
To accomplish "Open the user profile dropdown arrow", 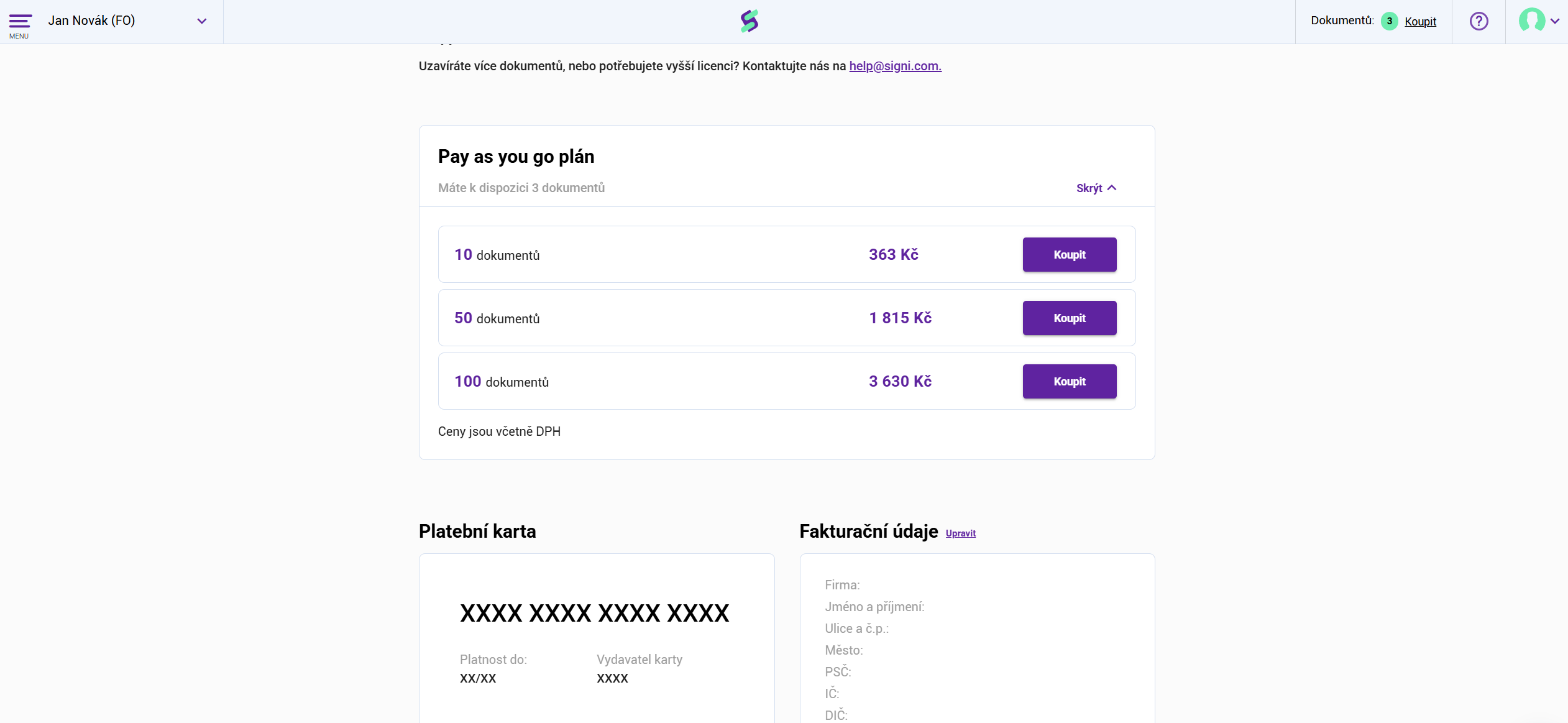I will pyautogui.click(x=1555, y=21).
